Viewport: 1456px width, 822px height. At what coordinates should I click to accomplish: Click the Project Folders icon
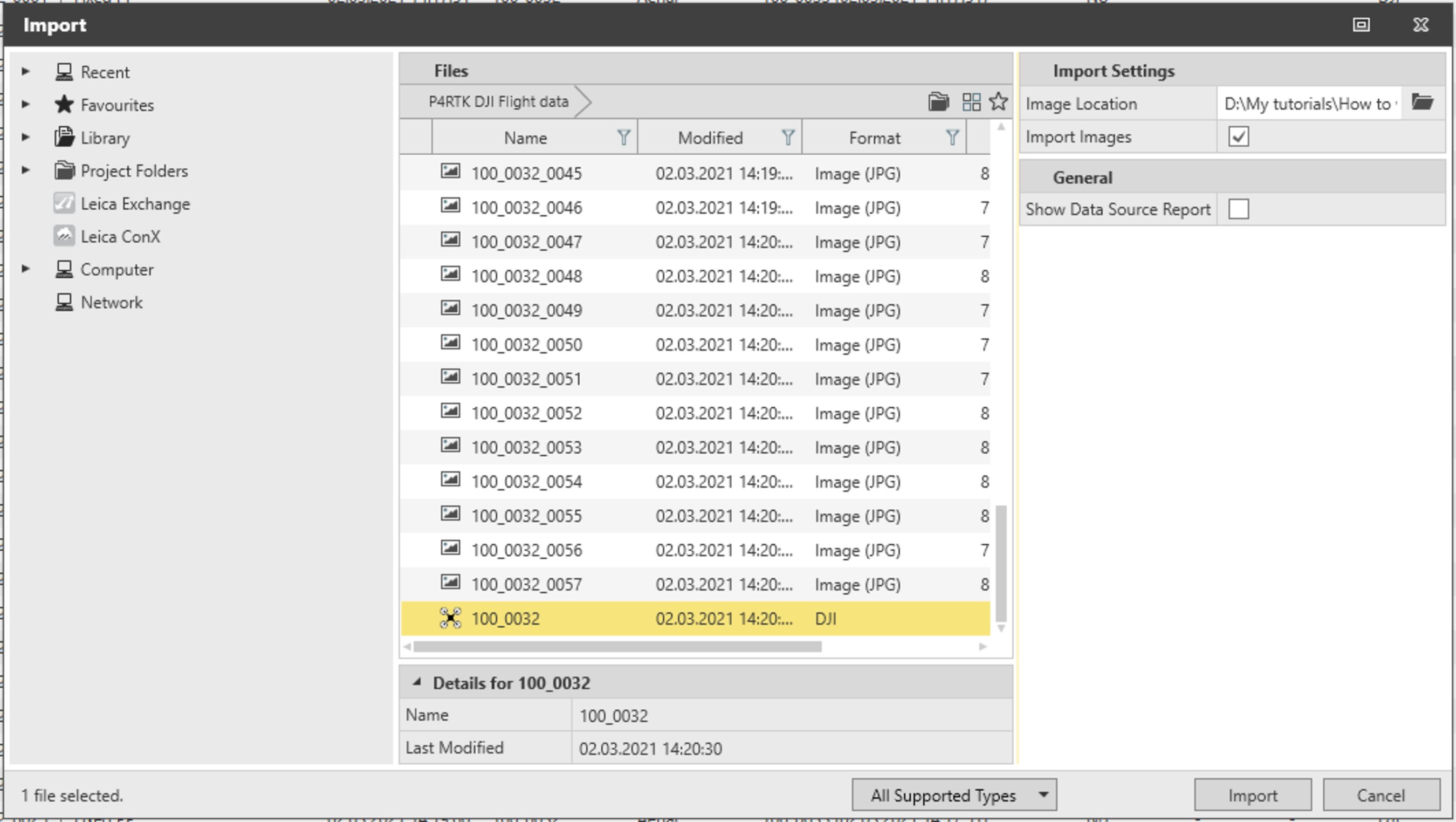64,169
